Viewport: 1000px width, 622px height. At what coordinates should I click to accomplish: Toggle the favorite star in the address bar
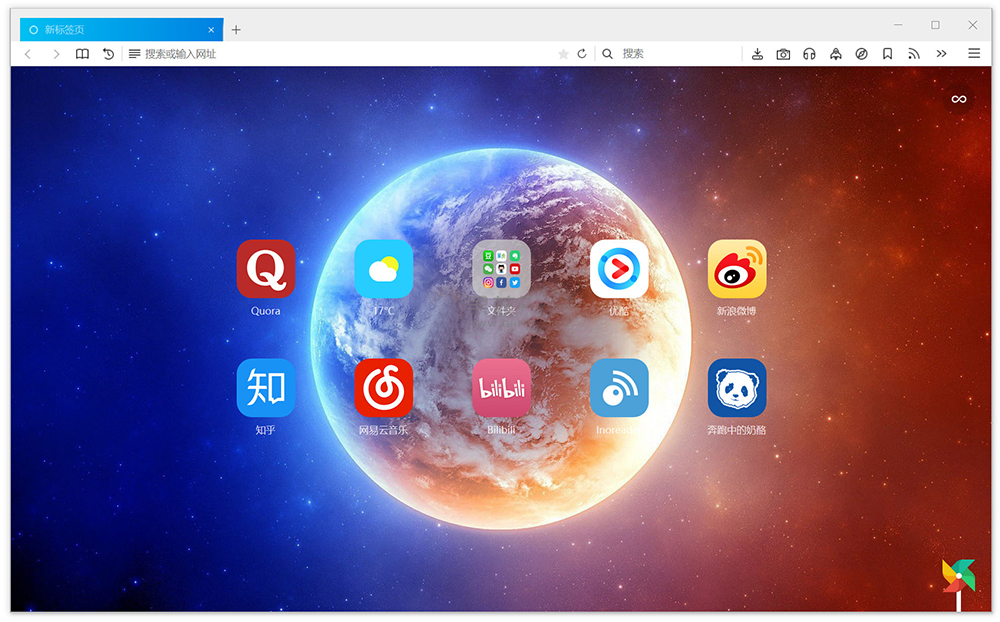[x=562, y=54]
